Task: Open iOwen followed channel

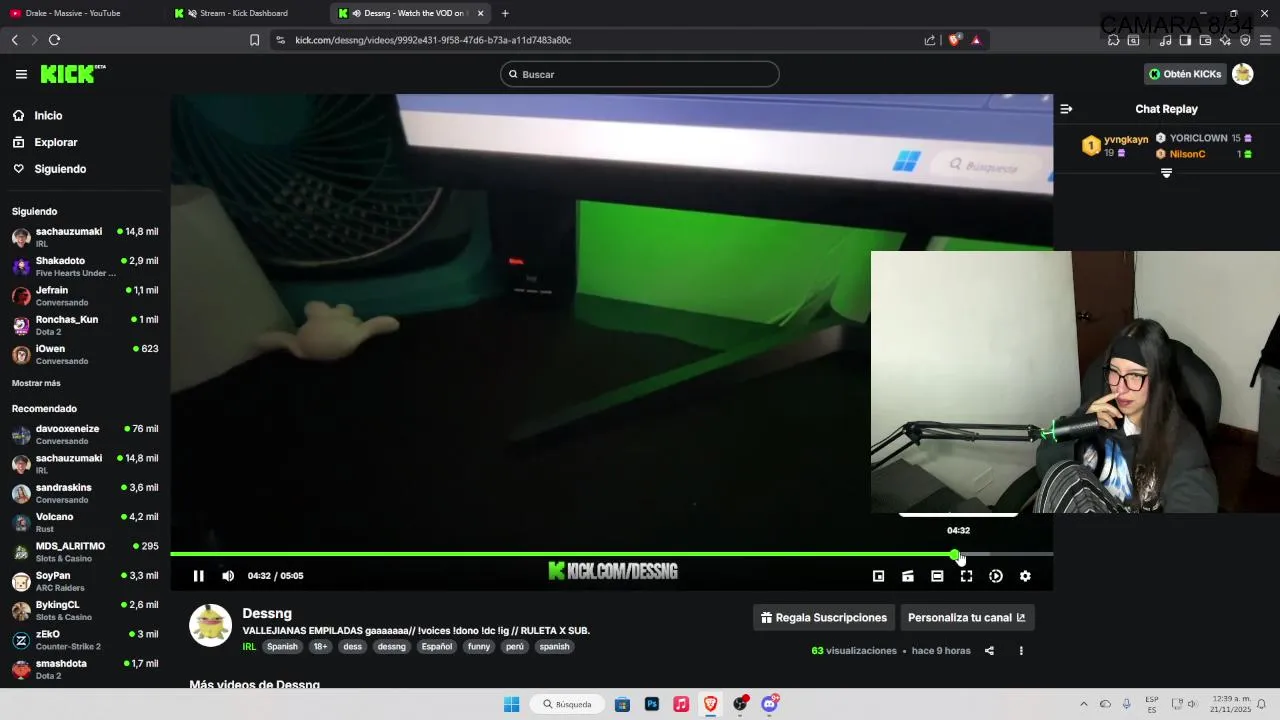Action: click(85, 354)
